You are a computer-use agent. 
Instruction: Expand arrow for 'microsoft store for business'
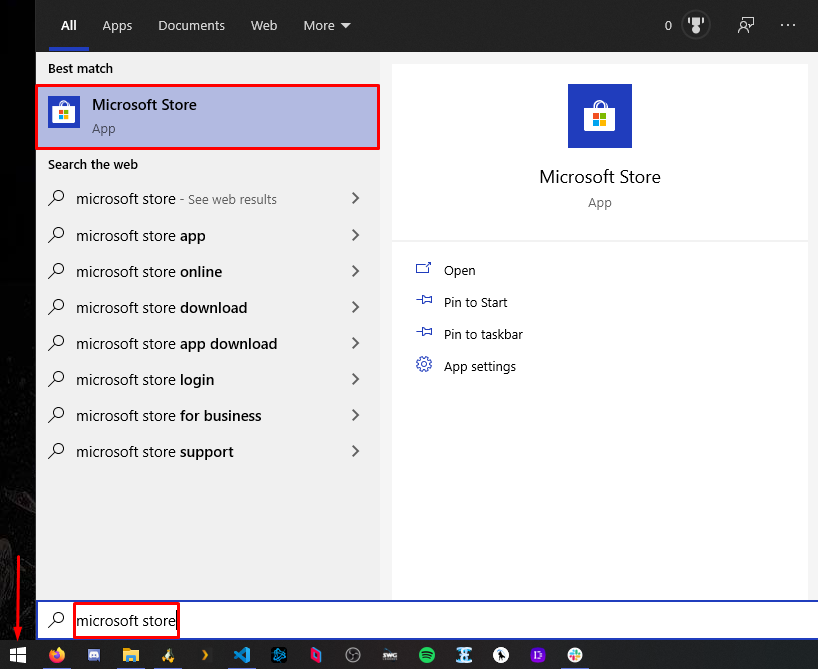(355, 415)
